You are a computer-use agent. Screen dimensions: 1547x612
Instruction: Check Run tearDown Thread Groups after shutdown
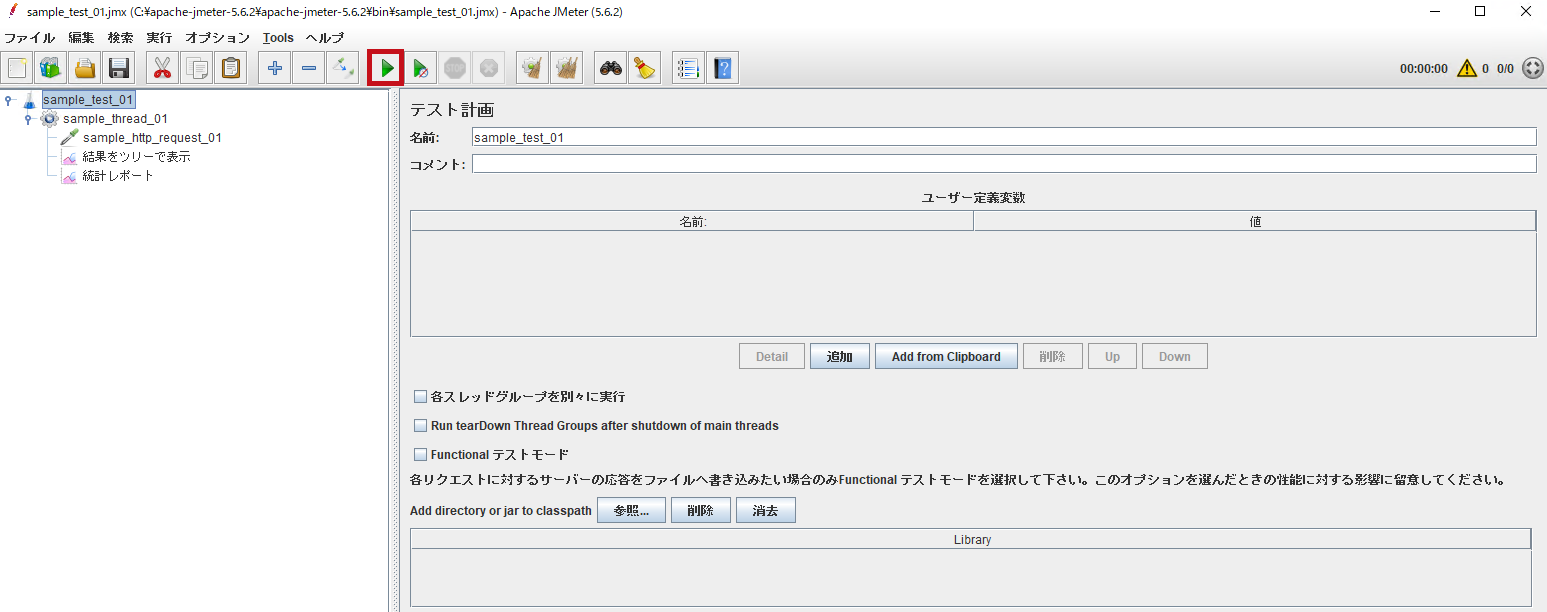[421, 426]
